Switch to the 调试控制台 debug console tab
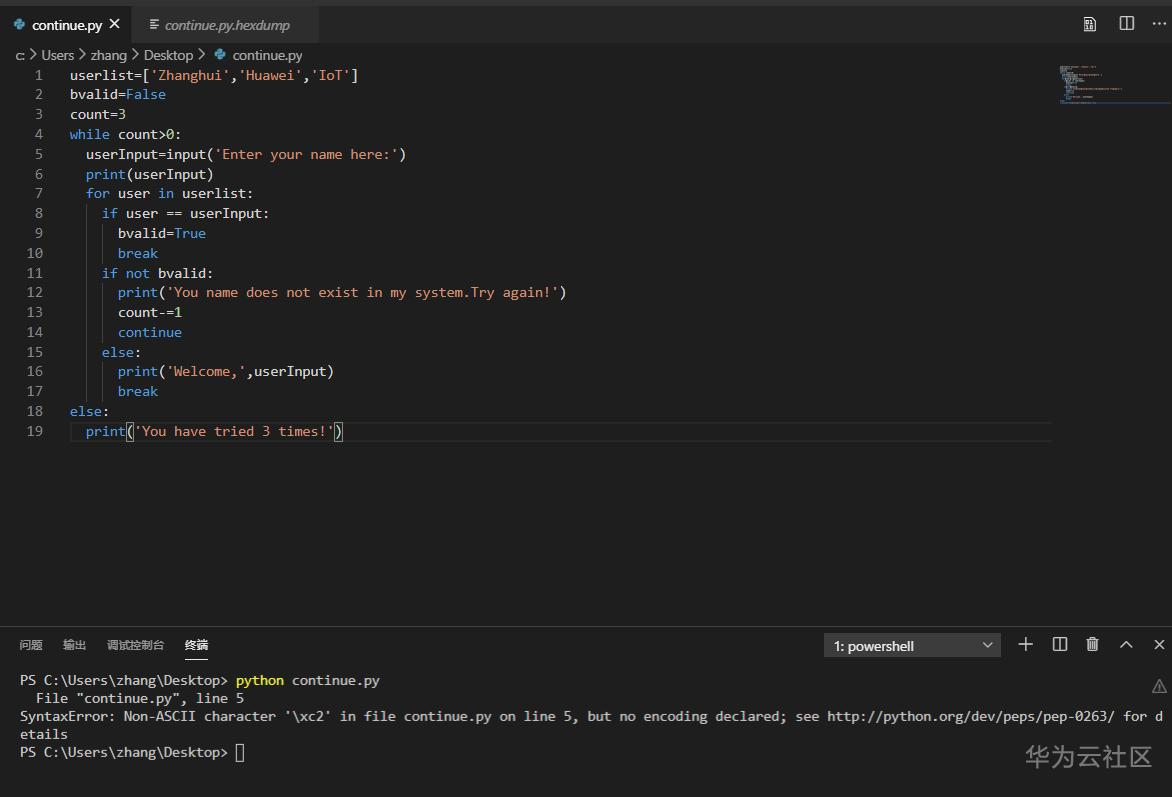 coord(135,645)
